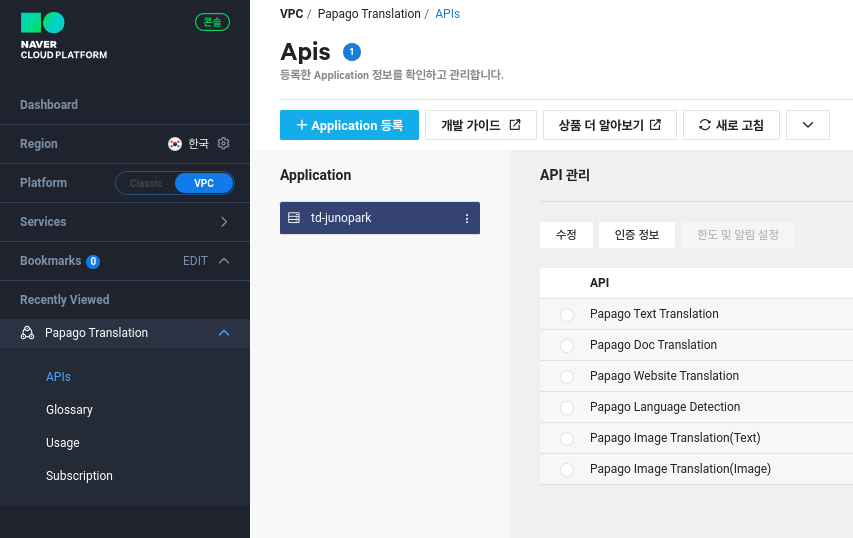Click Papago Translation breadcrumb link
This screenshot has height=538, width=853.
(x=369, y=14)
